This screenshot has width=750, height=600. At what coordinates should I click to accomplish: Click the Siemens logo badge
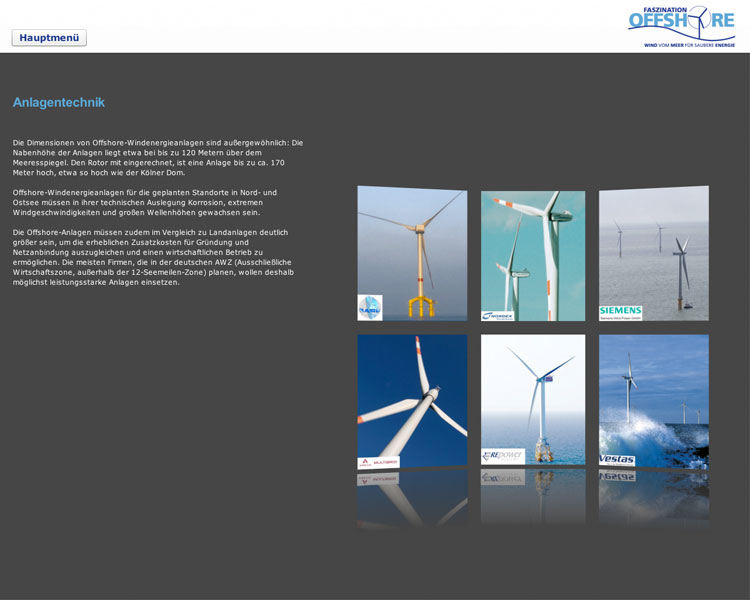point(620,312)
